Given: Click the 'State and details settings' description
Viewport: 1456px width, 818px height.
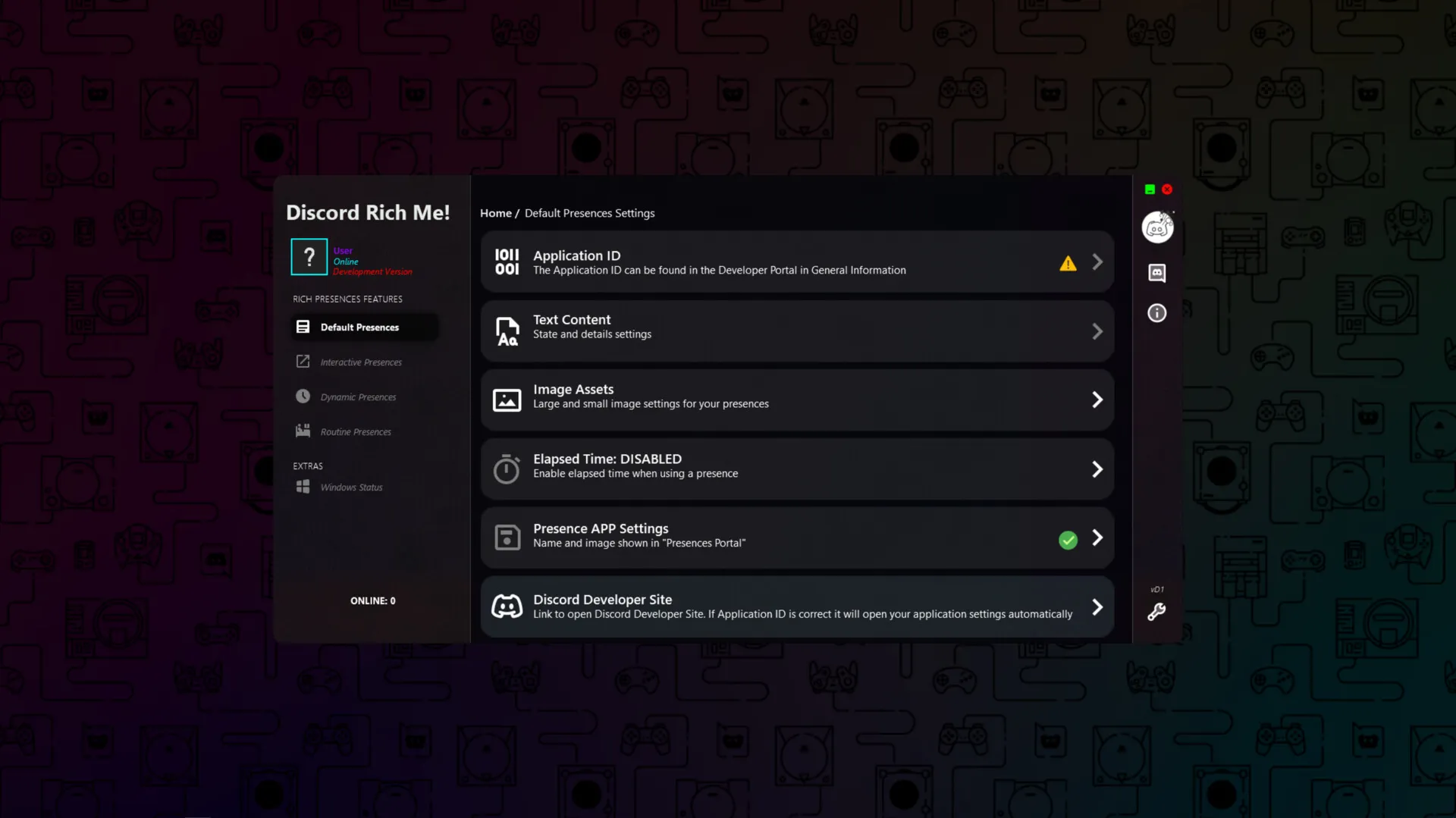Looking at the screenshot, I should [x=592, y=334].
